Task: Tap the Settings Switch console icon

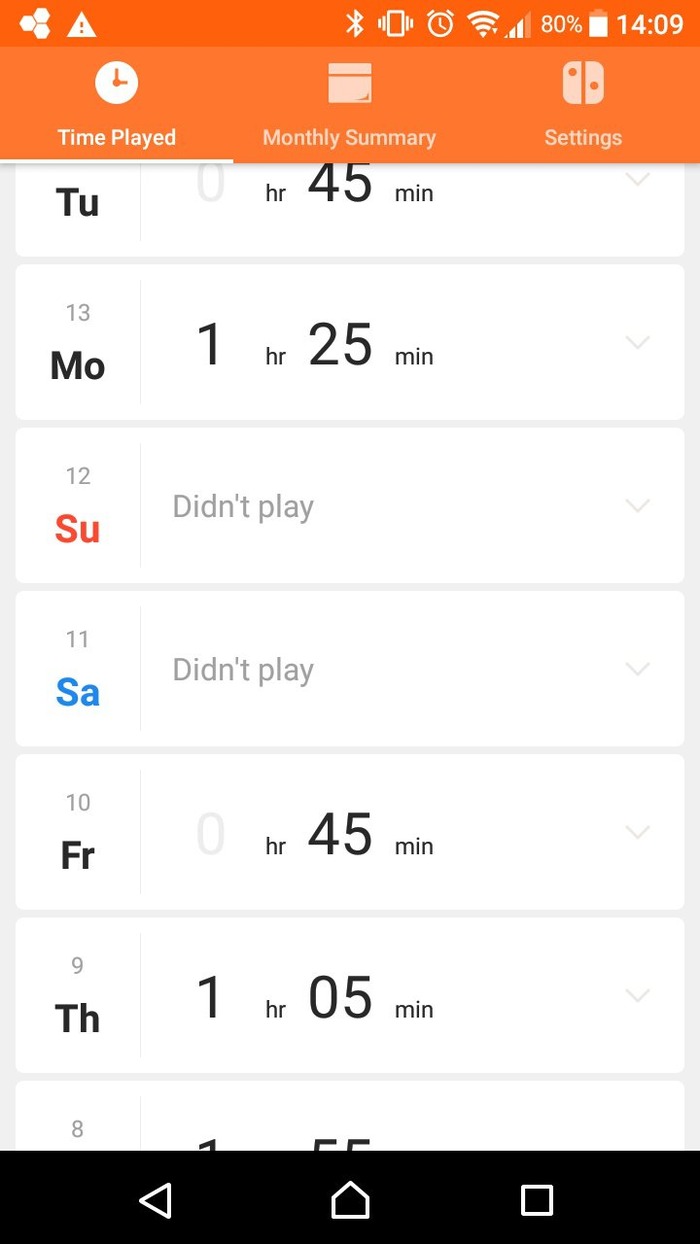Action: pos(583,83)
